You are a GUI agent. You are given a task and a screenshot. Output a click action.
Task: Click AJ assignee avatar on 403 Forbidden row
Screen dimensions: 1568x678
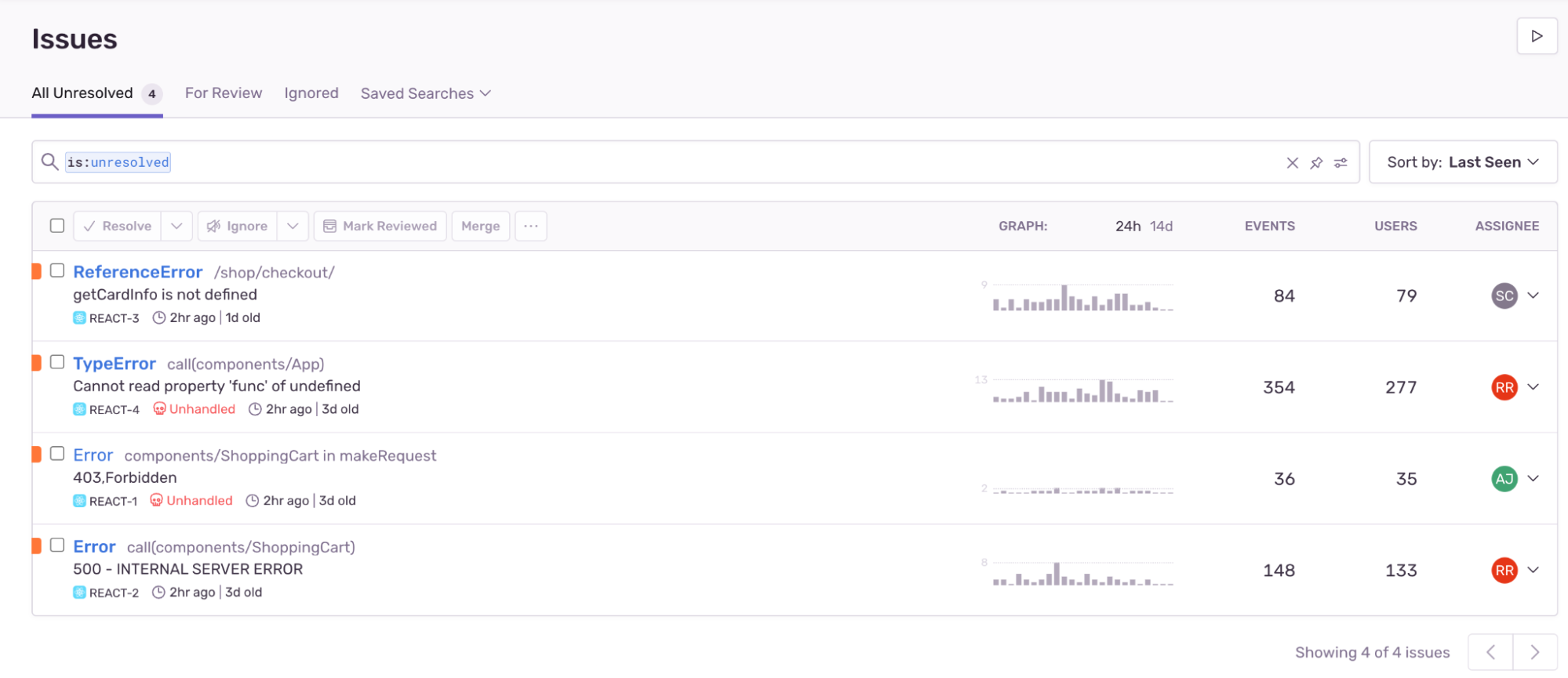pyautogui.click(x=1504, y=479)
